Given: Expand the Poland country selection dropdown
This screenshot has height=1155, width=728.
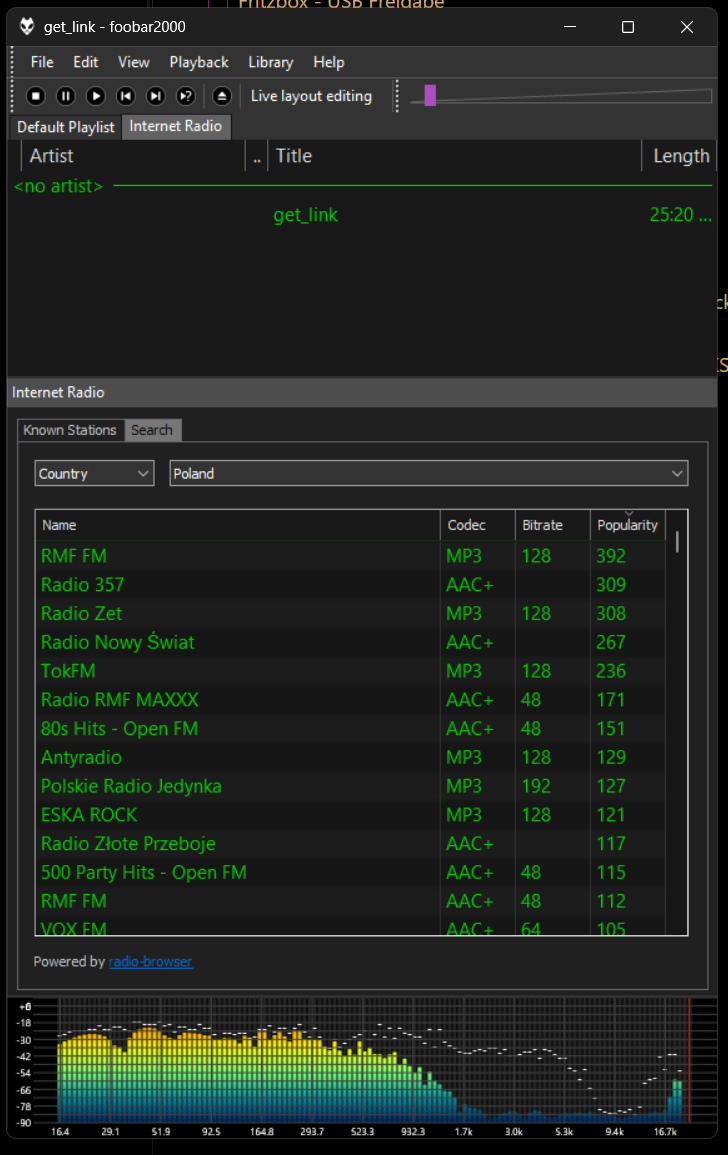Looking at the screenshot, I should pyautogui.click(x=428, y=474).
